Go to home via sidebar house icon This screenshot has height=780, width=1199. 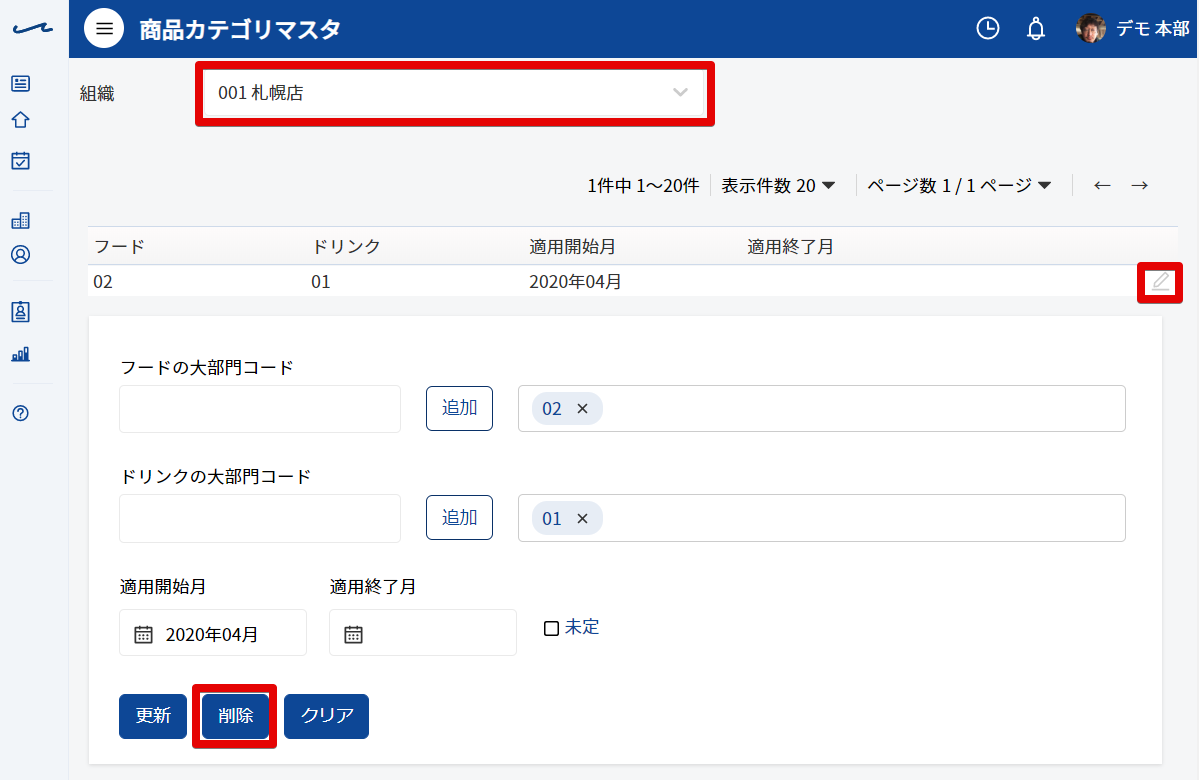21,120
